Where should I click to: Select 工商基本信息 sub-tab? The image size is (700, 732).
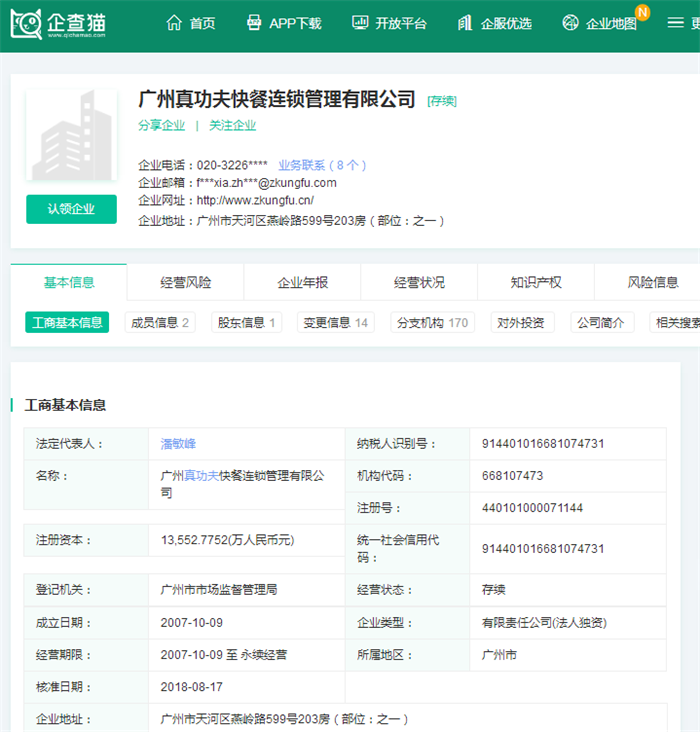tap(67, 323)
